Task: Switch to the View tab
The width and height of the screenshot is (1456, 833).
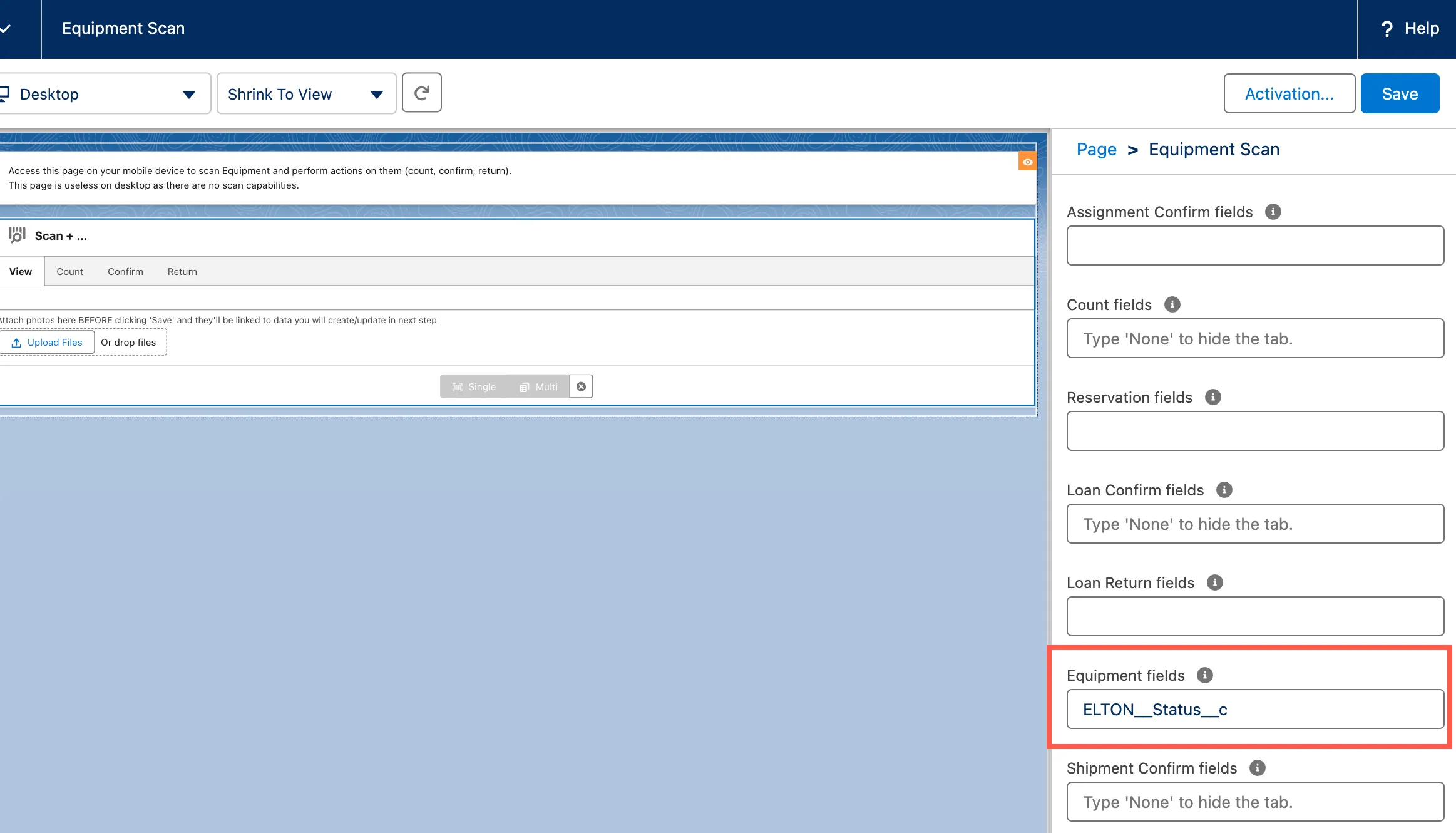Action: coord(21,271)
